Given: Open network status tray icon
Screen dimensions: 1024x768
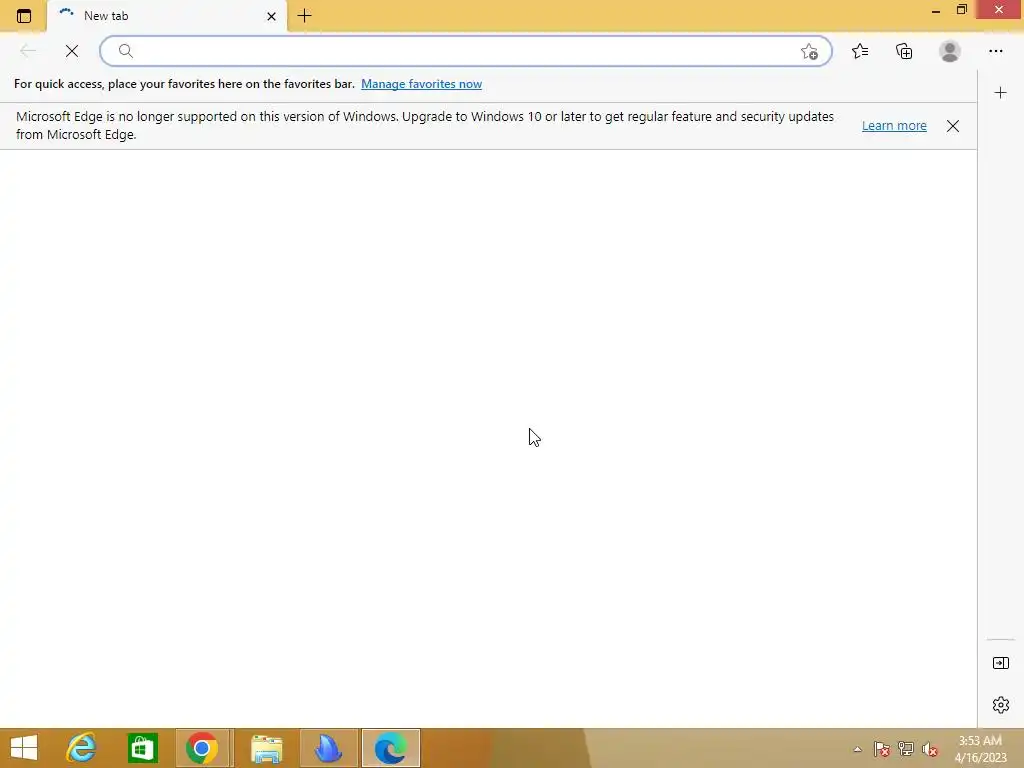Looking at the screenshot, I should click(x=906, y=749).
